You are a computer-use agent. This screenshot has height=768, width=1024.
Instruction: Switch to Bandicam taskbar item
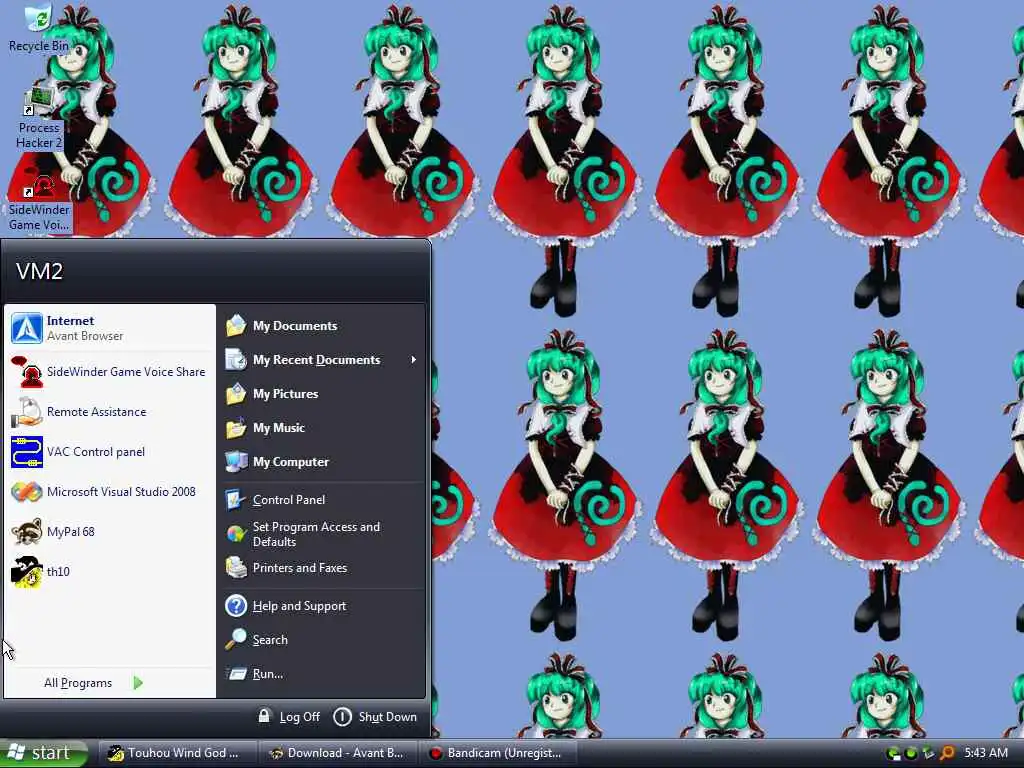pos(496,753)
